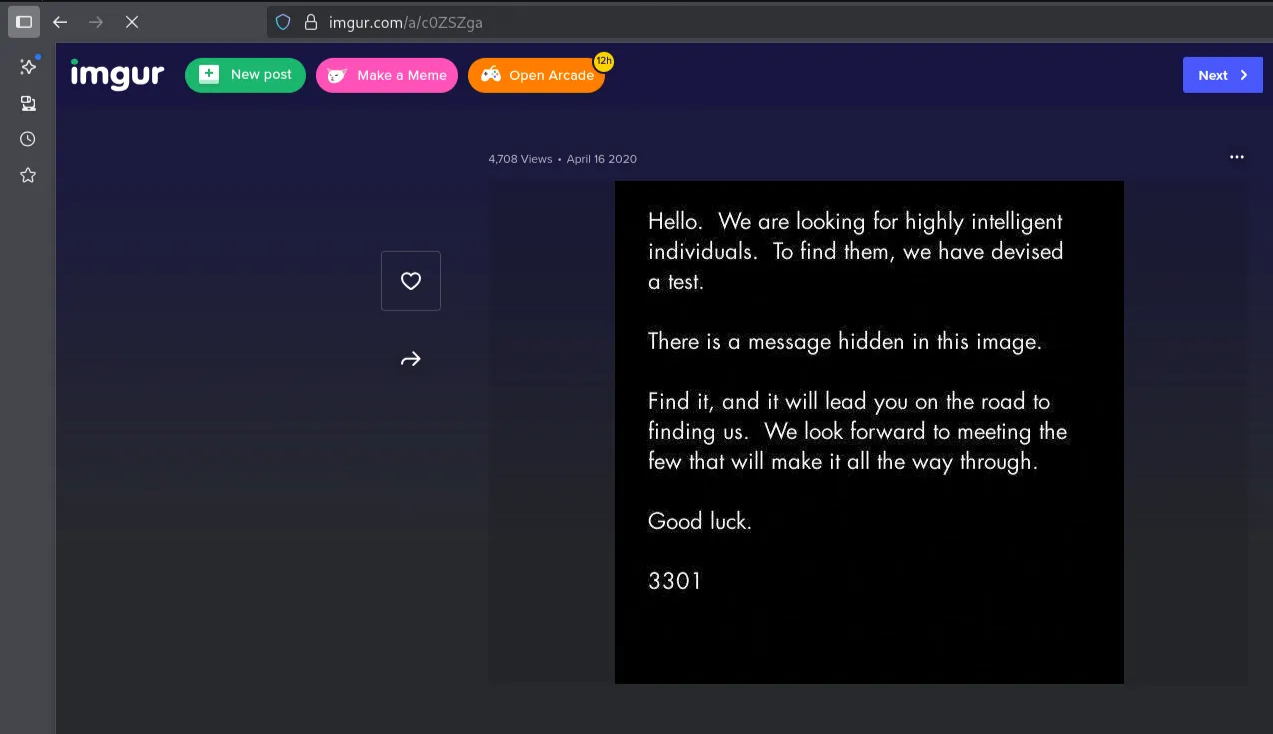Toggle the browser sidebar panel icon
The image size is (1273, 734).
pyautogui.click(x=24, y=21)
